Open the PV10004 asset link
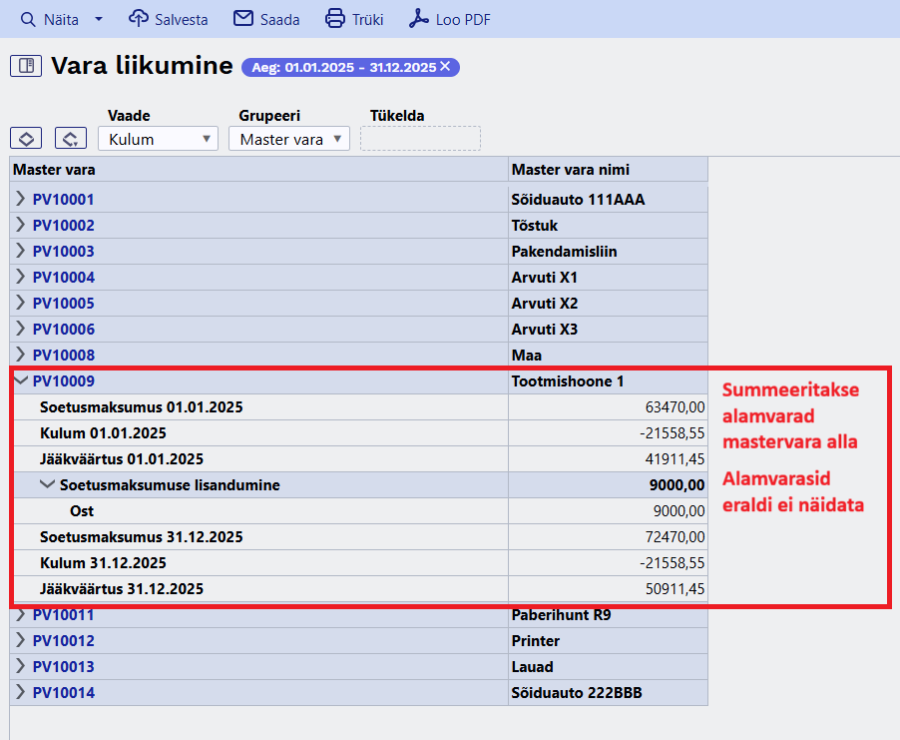 coord(64,277)
